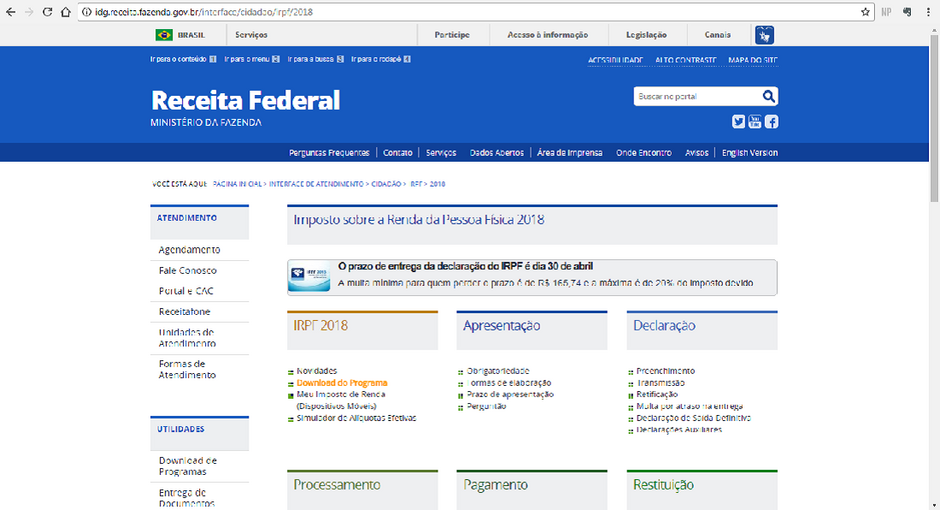Click the Buscar no portal search field

(696, 97)
